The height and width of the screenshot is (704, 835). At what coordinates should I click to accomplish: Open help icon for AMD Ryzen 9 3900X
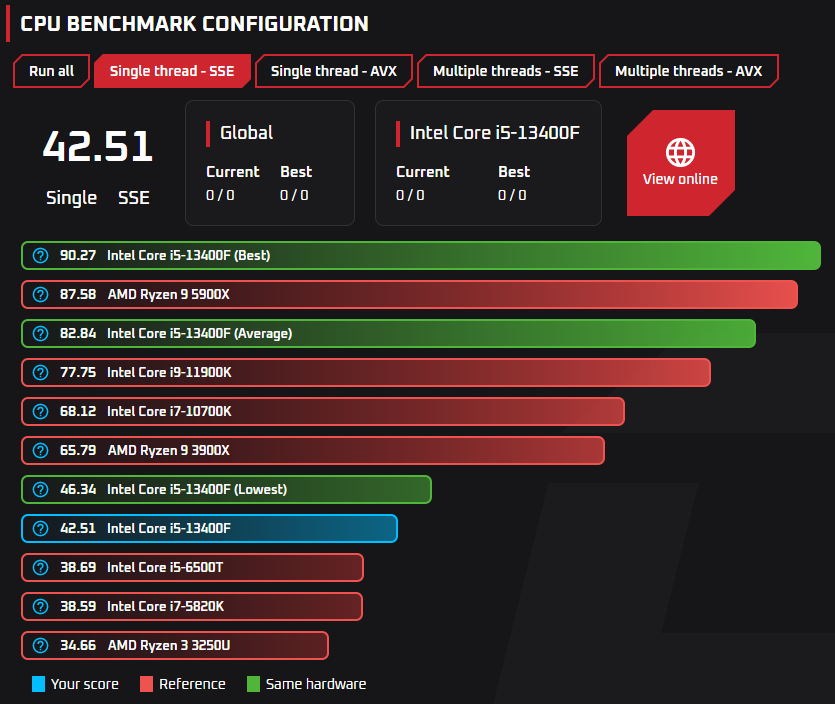[x=40, y=451]
